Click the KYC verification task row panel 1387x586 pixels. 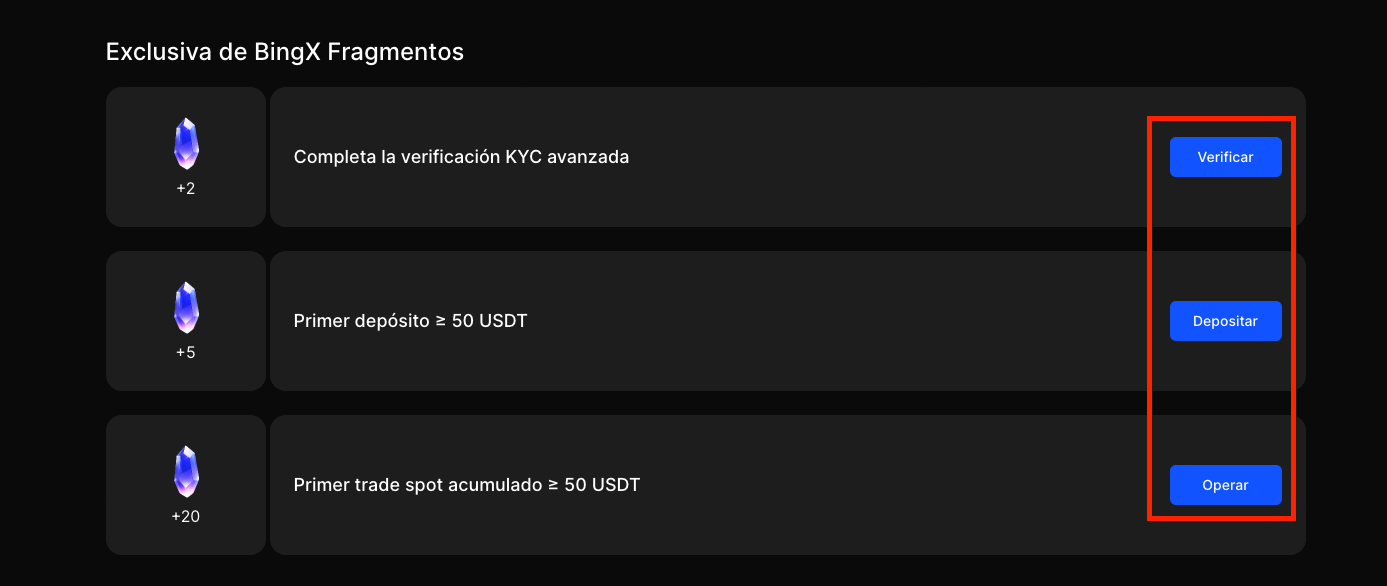(x=880, y=157)
